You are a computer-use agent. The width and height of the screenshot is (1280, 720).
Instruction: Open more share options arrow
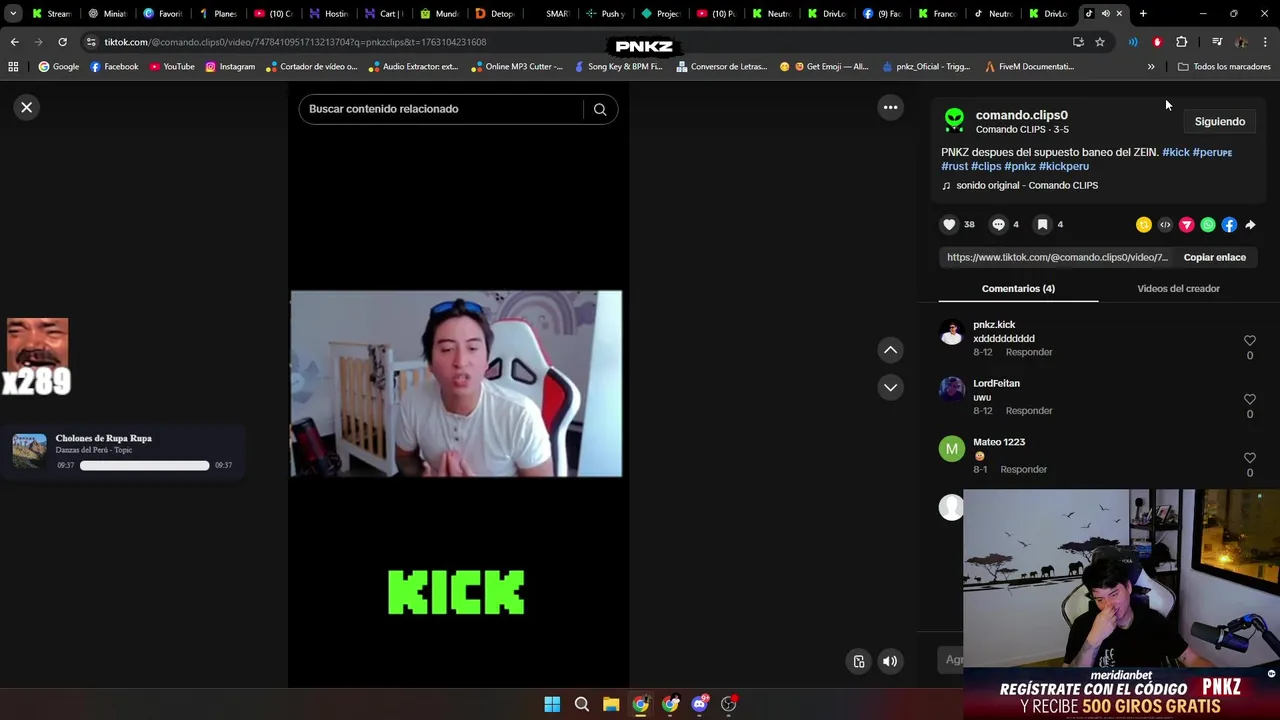(x=1250, y=225)
